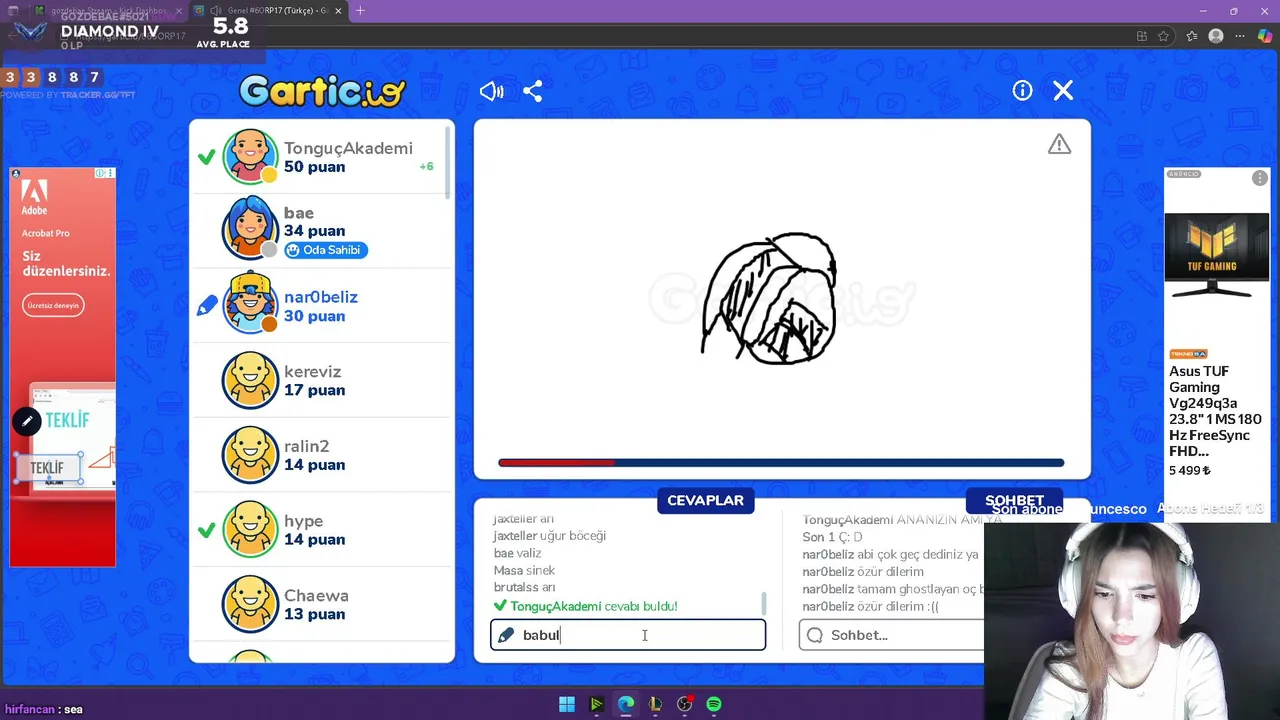Viewport: 1280px width, 720px height.
Task: Click the Oda Sahibi badge under bae
Action: (x=326, y=250)
